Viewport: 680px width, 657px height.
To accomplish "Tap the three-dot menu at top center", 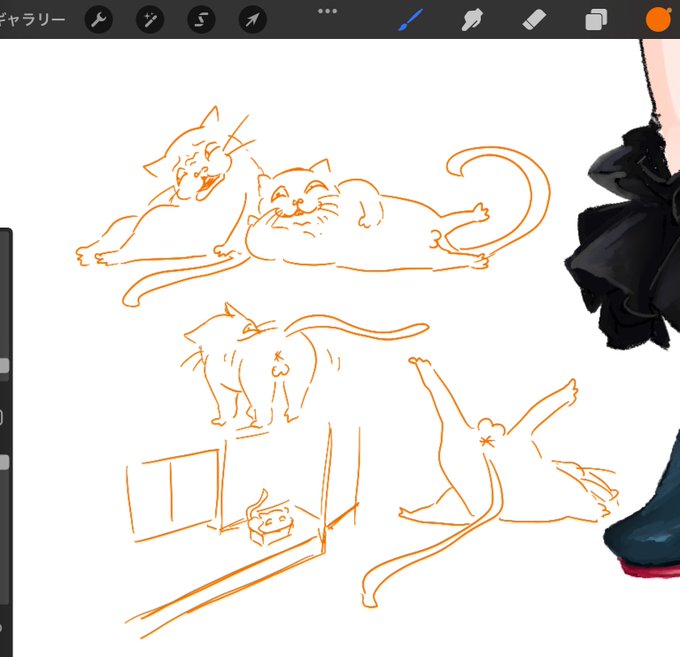I will 327,11.
